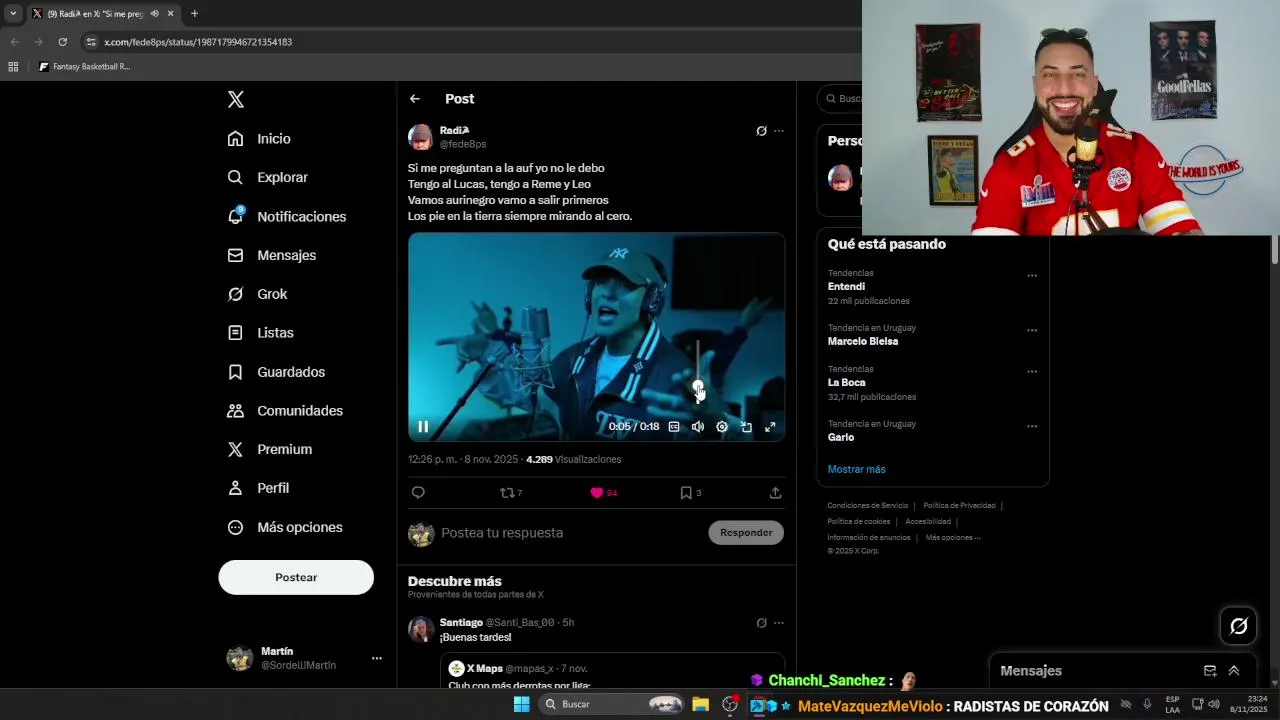The width and height of the screenshot is (1280, 720).
Task: Click the Responder button
Action: 746,533
